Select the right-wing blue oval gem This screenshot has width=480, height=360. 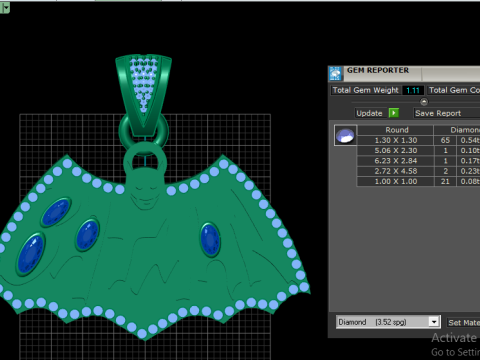coord(210,240)
